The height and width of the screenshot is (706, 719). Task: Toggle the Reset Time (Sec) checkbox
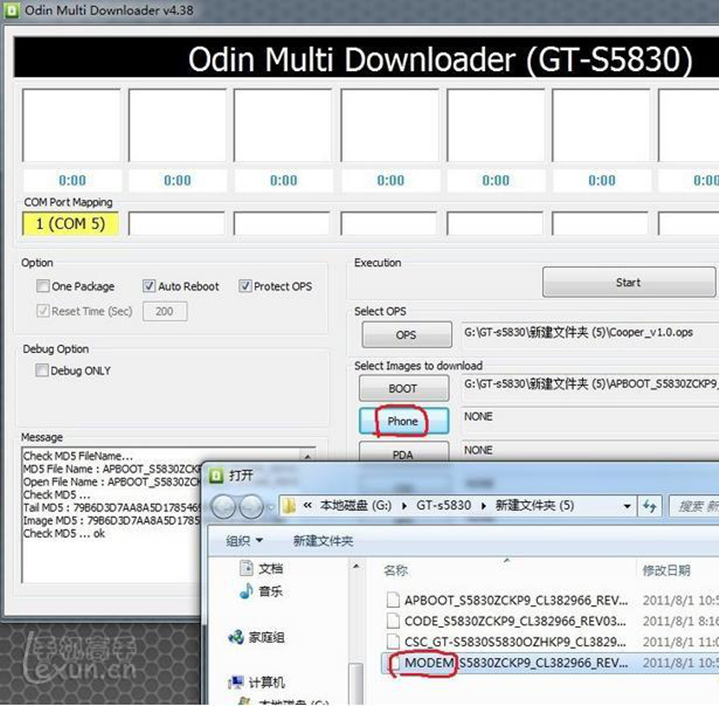click(43, 311)
